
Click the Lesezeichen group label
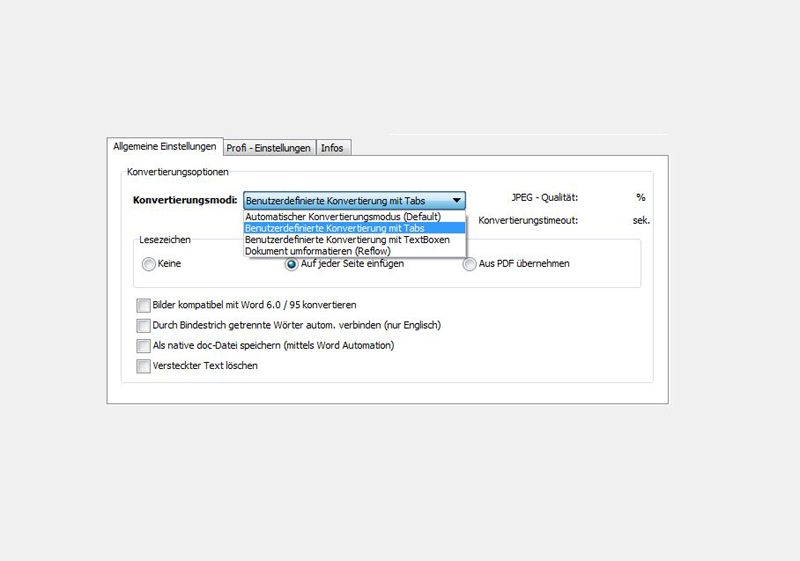[165, 240]
